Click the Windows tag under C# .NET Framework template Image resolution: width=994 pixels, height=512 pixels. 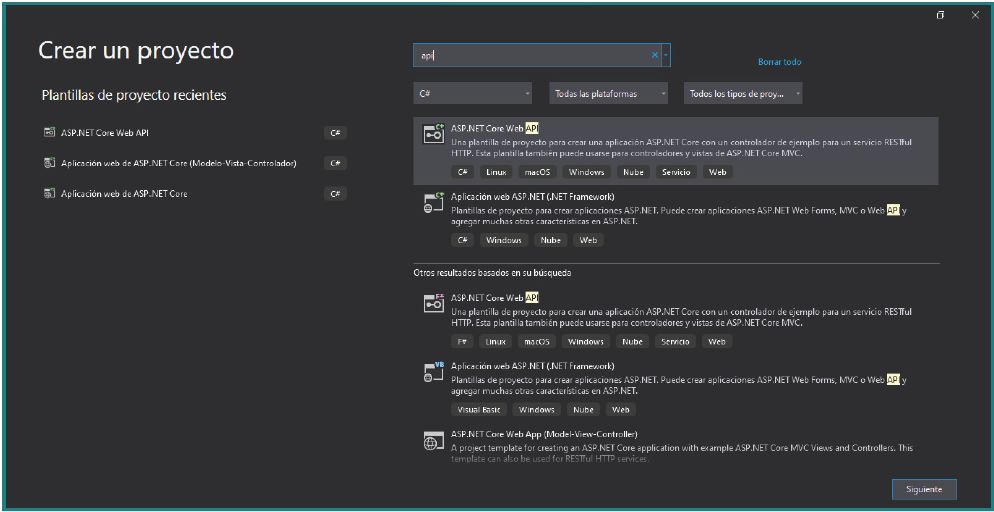tap(504, 240)
